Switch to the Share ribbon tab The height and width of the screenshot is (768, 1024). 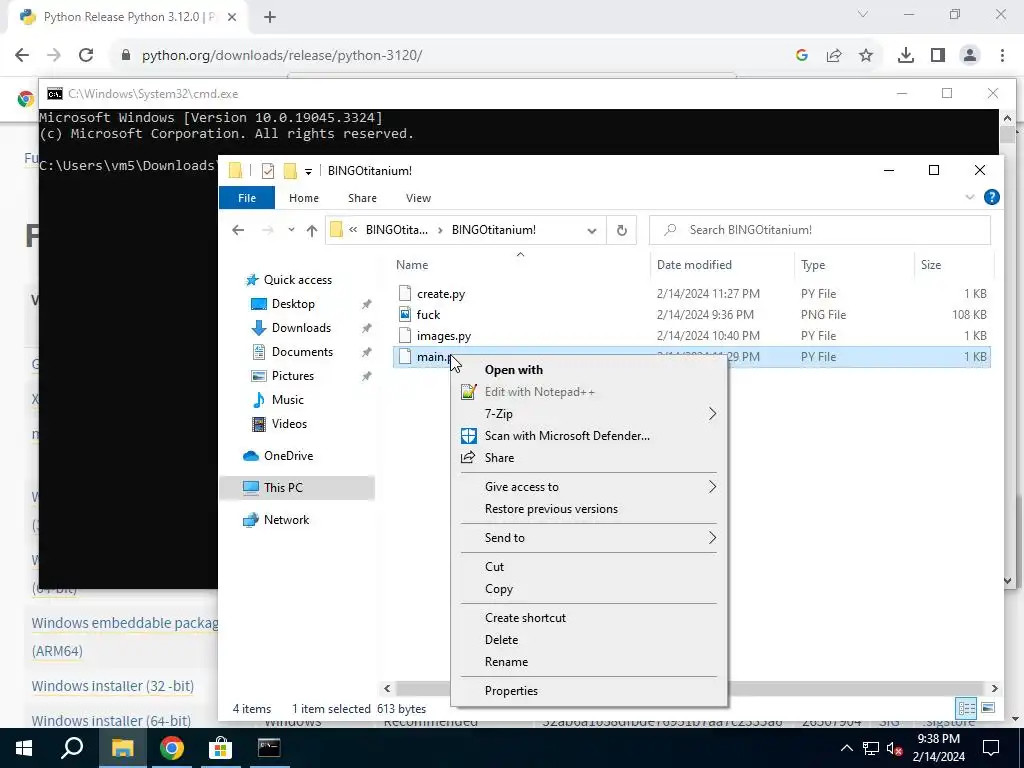(362, 198)
